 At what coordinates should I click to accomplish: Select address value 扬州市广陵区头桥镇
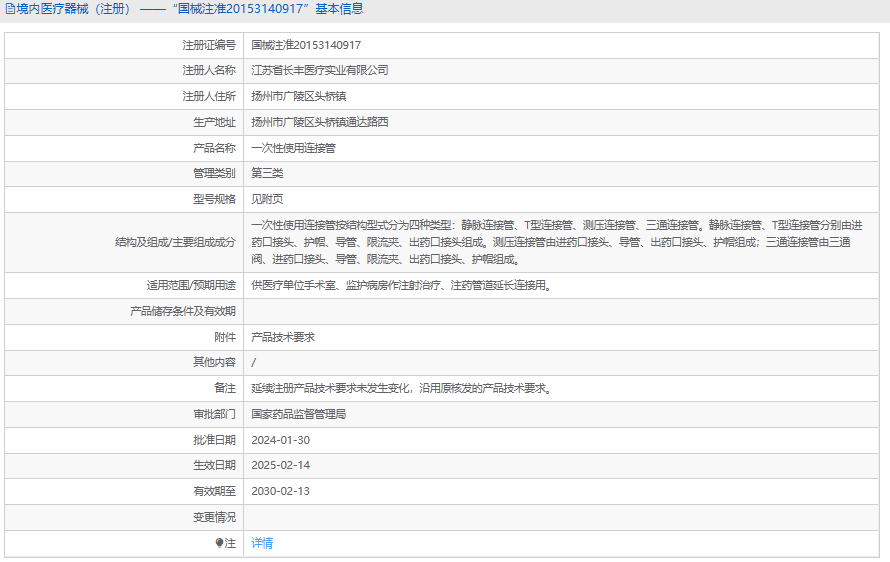(299, 97)
